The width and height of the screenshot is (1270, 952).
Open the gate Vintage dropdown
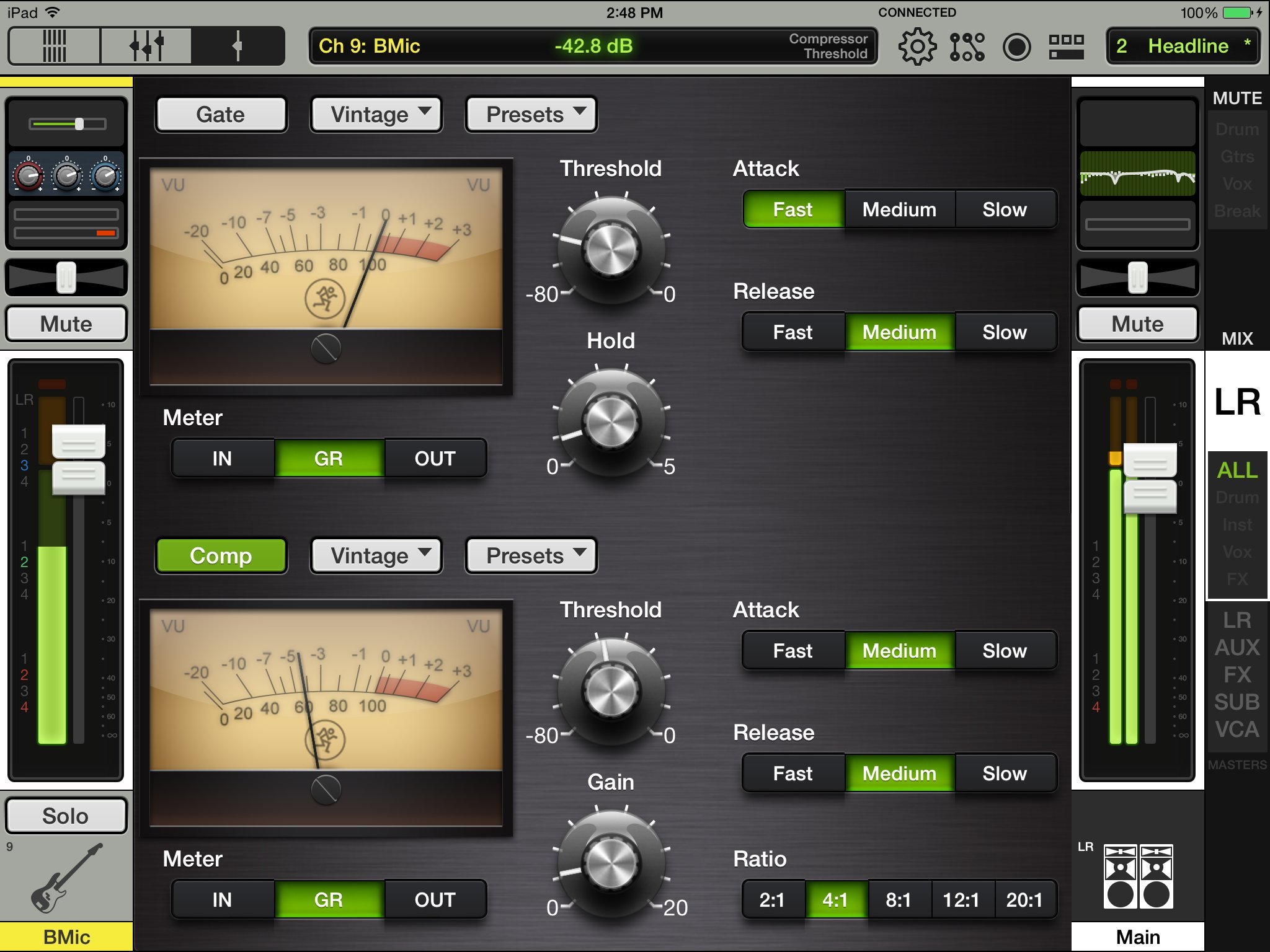pyautogui.click(x=376, y=114)
